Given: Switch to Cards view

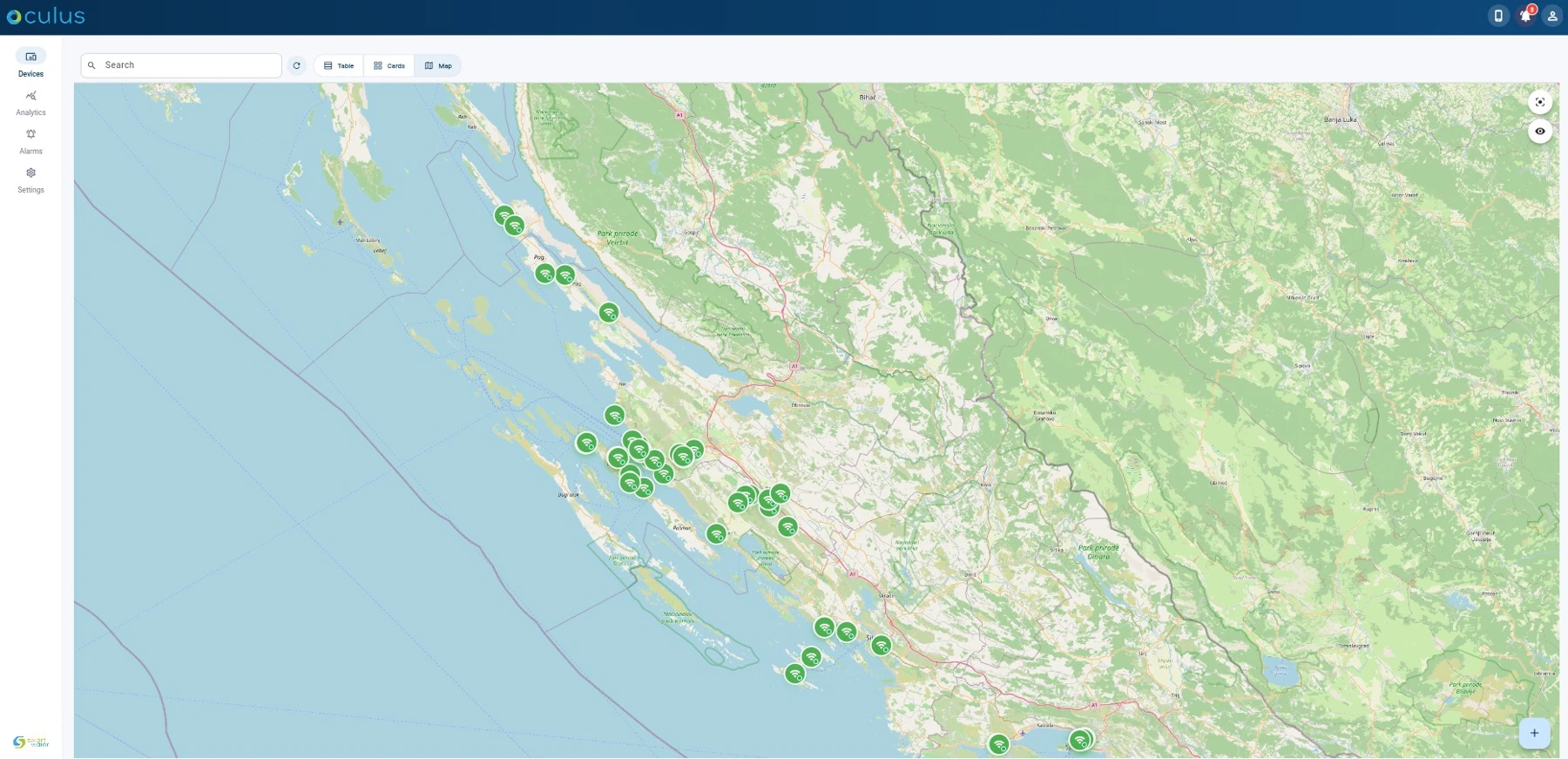Looking at the screenshot, I should tap(389, 65).
